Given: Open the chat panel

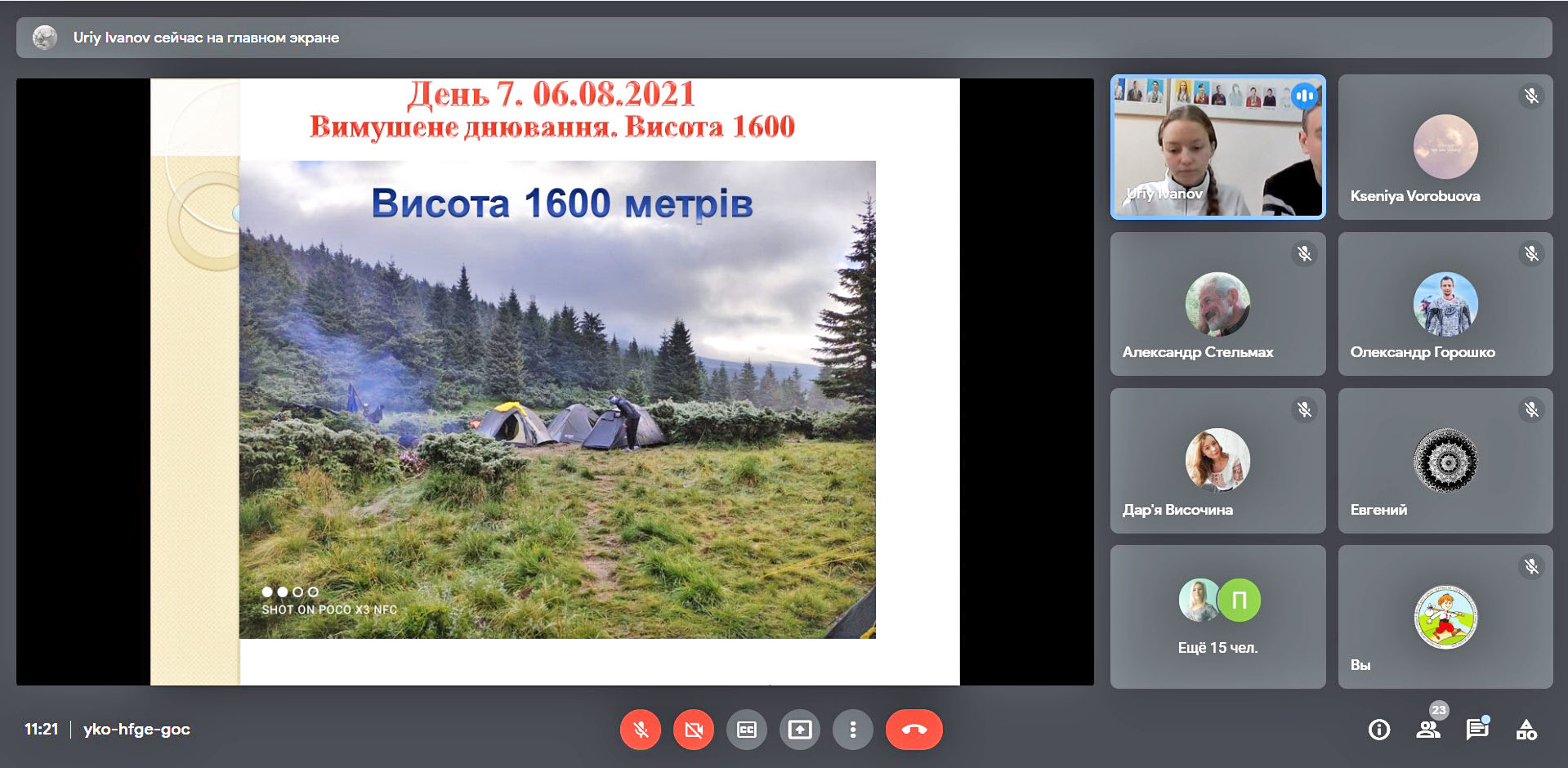Looking at the screenshot, I should pyautogui.click(x=1477, y=730).
